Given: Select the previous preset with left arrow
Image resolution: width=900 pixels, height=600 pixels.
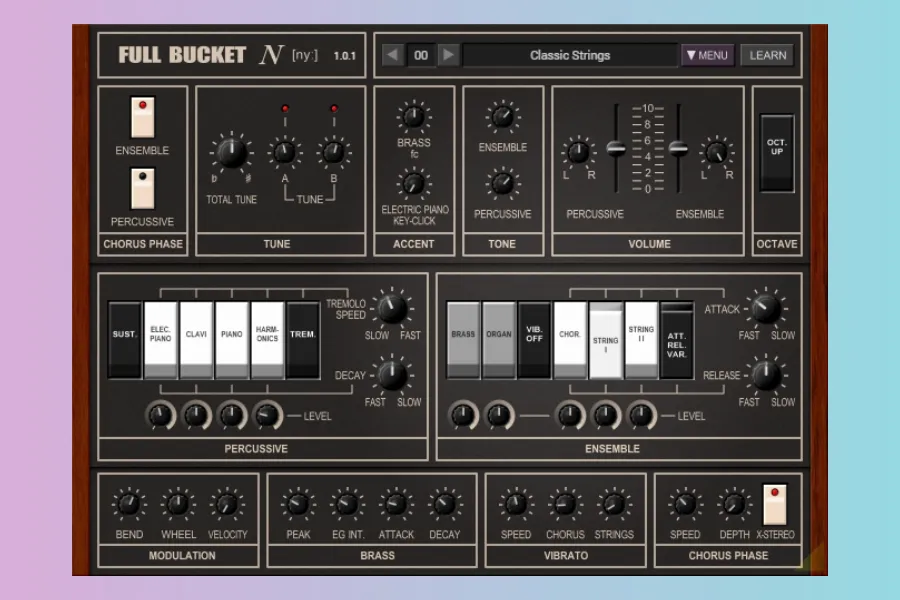Looking at the screenshot, I should click(393, 55).
